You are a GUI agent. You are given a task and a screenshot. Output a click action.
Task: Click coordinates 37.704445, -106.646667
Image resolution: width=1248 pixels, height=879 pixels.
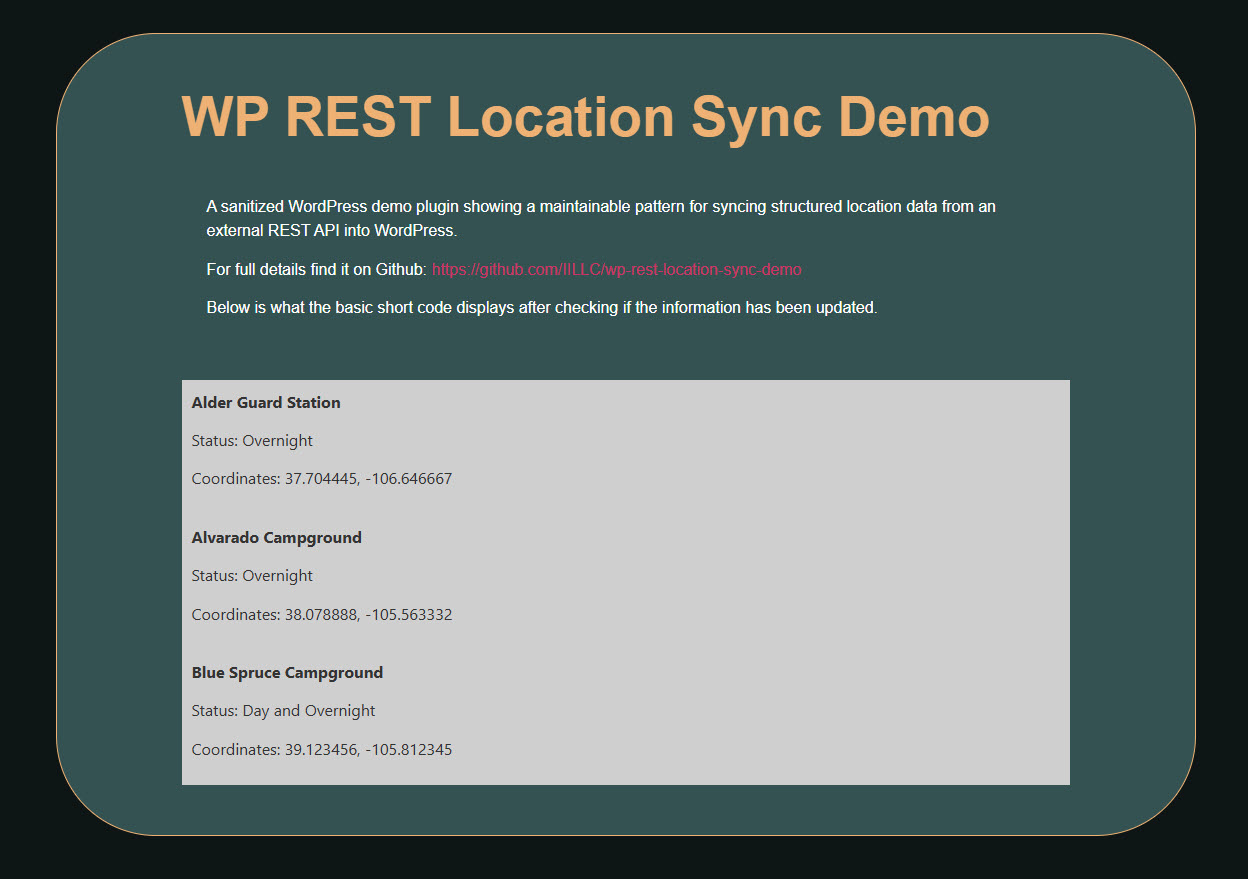(322, 478)
